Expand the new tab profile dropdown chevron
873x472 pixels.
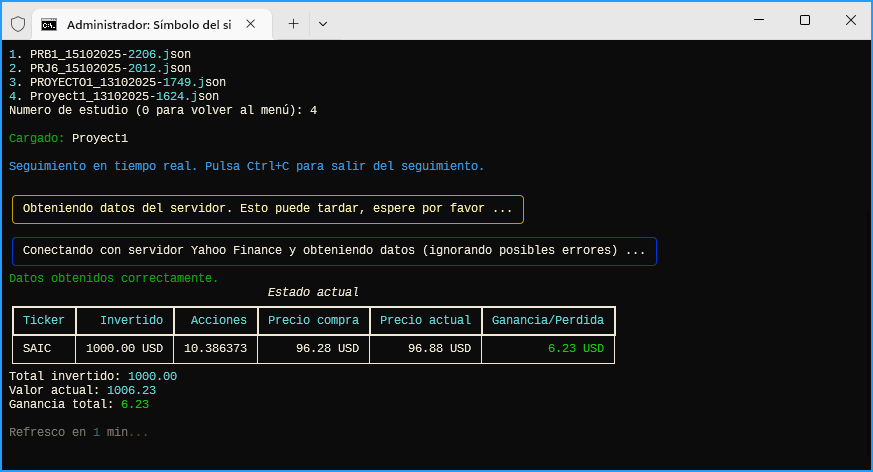tap(322, 23)
